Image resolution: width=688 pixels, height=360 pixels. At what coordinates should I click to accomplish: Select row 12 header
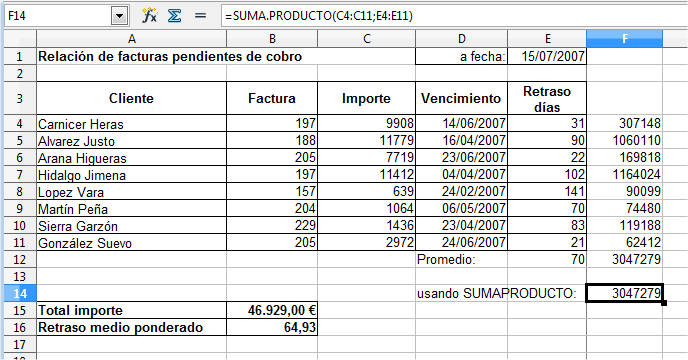point(20,259)
